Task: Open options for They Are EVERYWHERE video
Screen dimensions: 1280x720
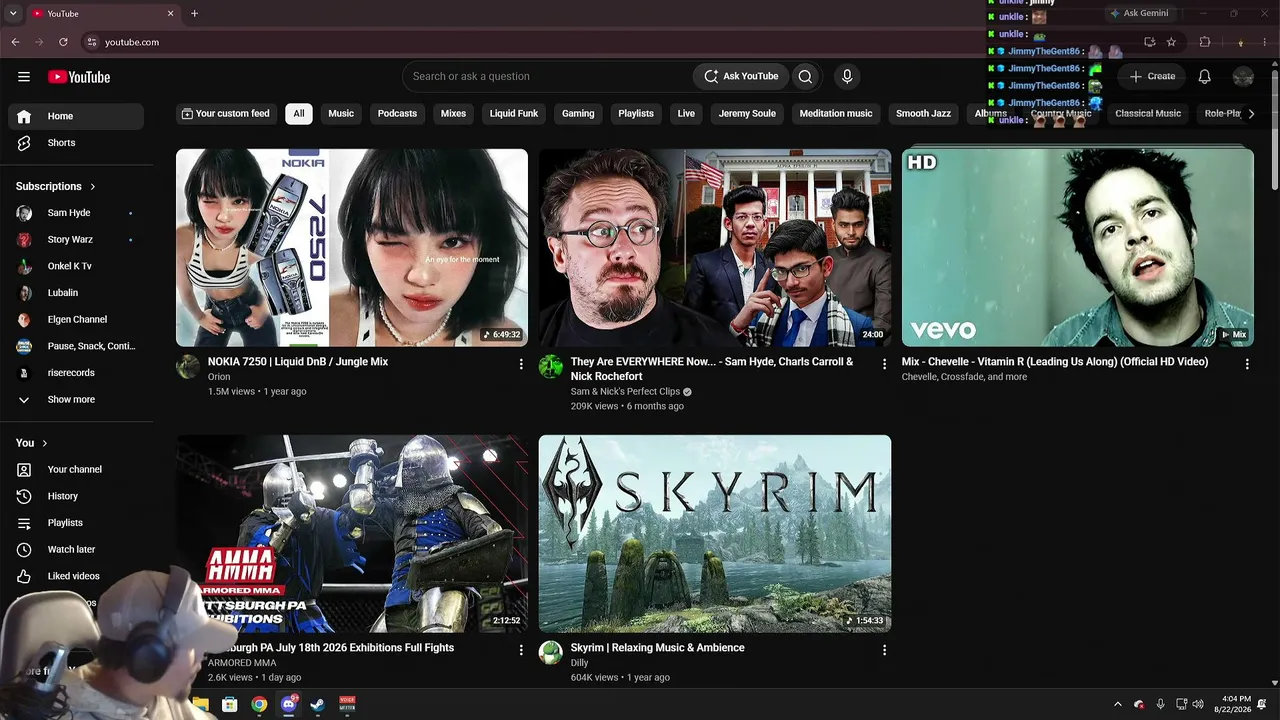Action: 884,364
